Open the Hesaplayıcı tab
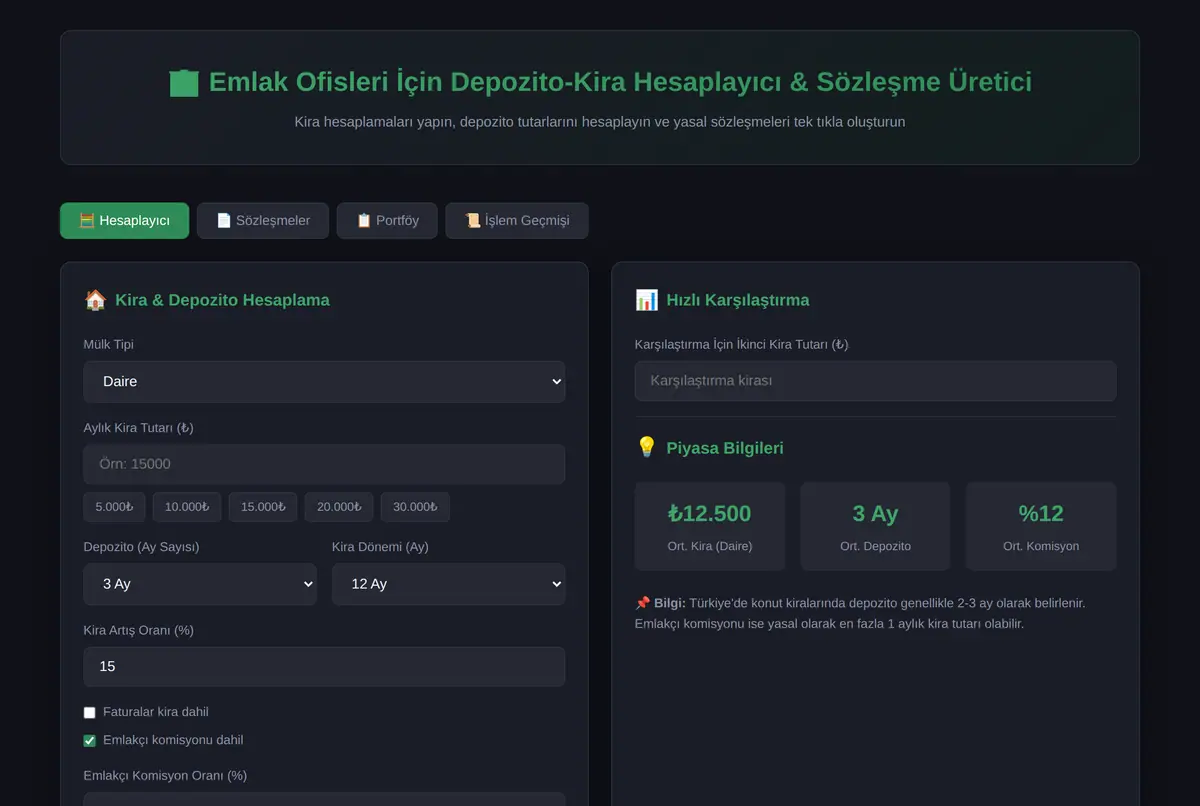This screenshot has height=806, width=1200. click(124, 221)
